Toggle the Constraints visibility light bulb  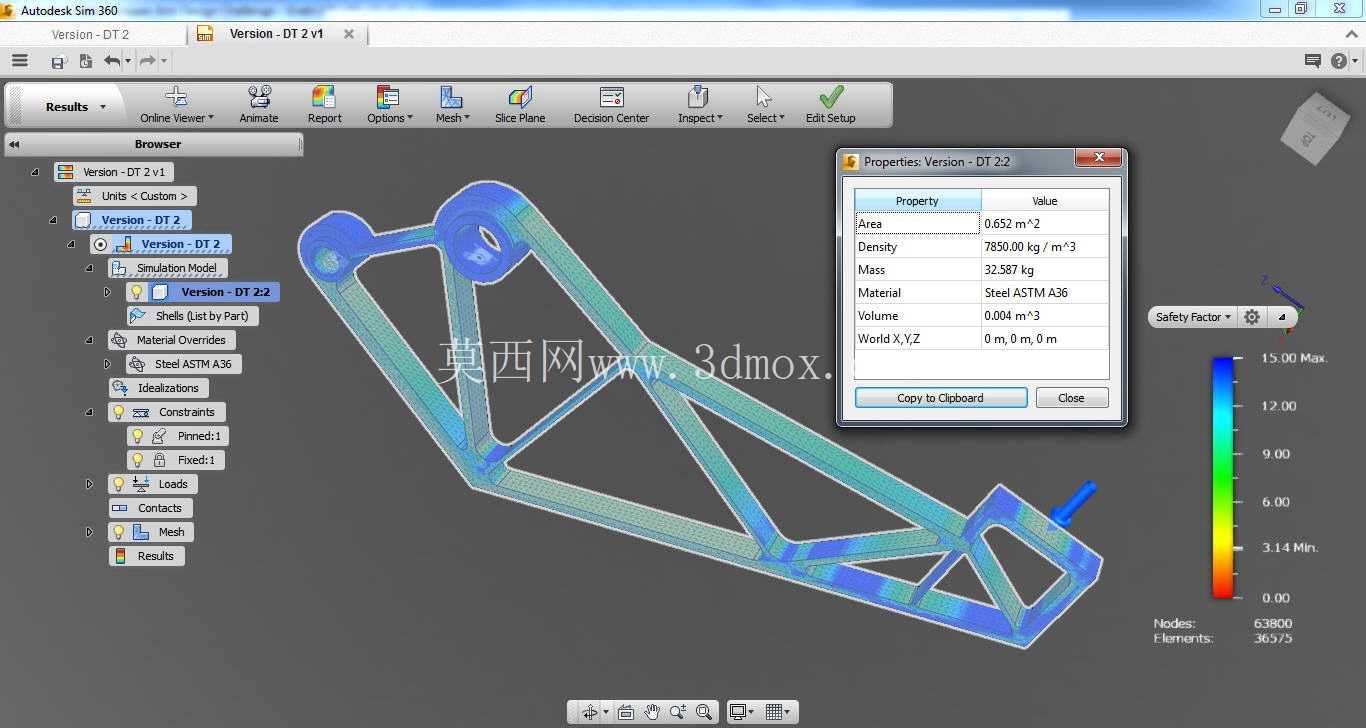(x=118, y=412)
